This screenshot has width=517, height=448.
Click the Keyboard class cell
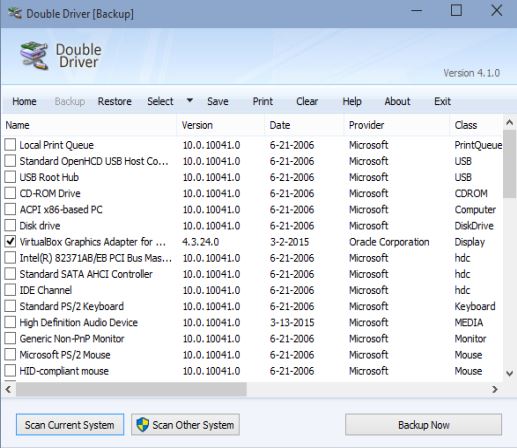[475, 306]
